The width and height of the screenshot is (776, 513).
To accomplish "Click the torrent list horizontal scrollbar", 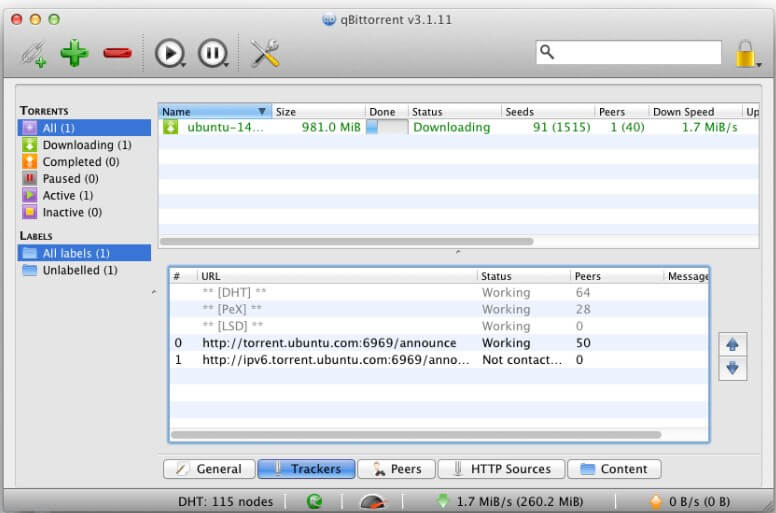I will (x=347, y=241).
